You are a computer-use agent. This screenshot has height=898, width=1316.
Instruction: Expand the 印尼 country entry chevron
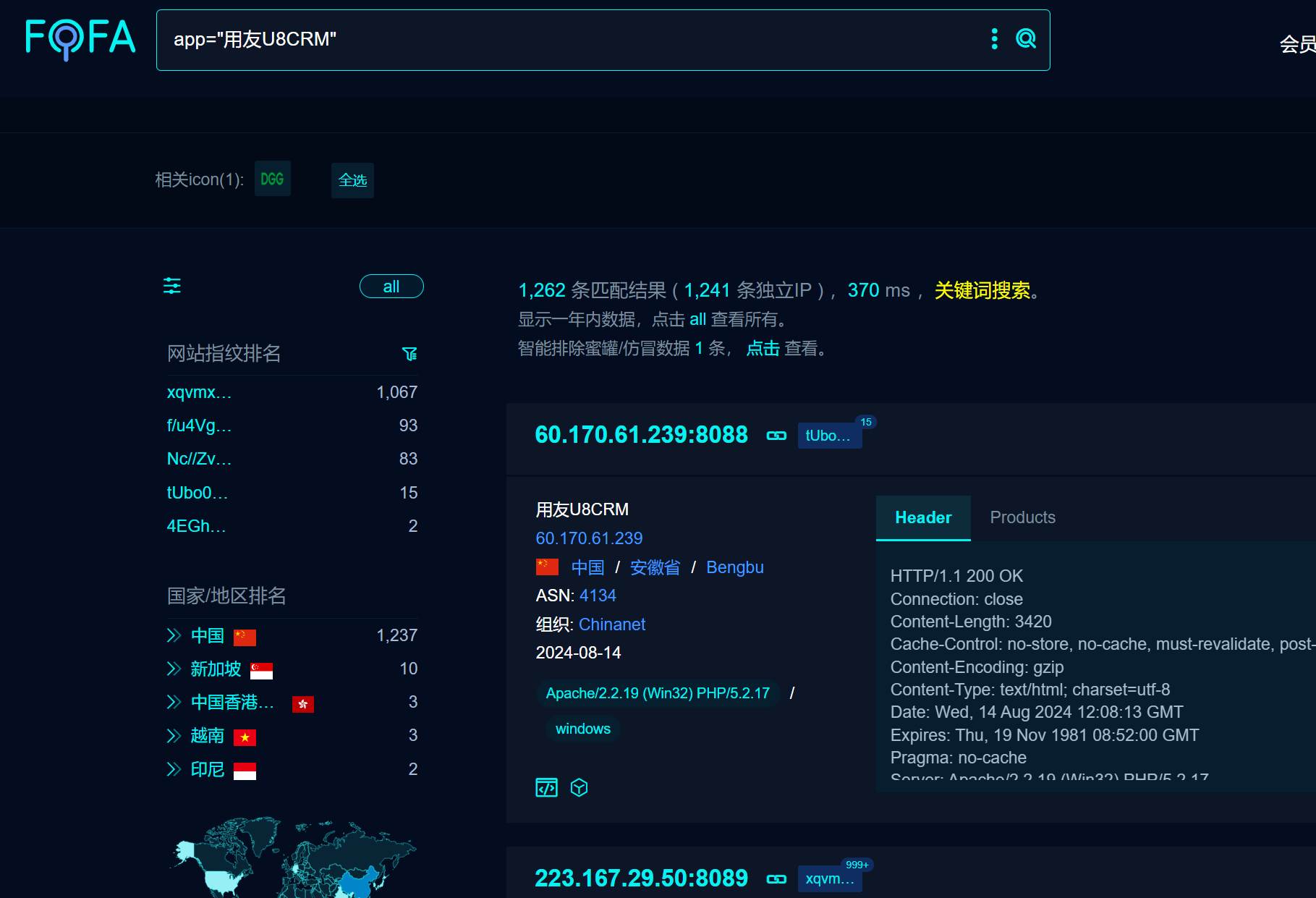tap(174, 769)
